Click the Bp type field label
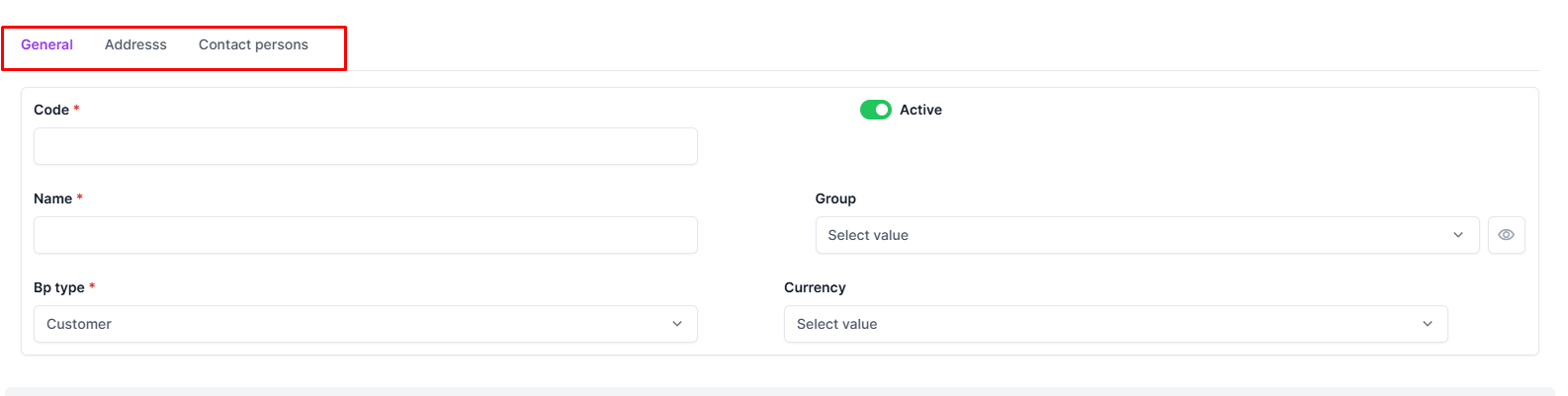 pyautogui.click(x=58, y=287)
